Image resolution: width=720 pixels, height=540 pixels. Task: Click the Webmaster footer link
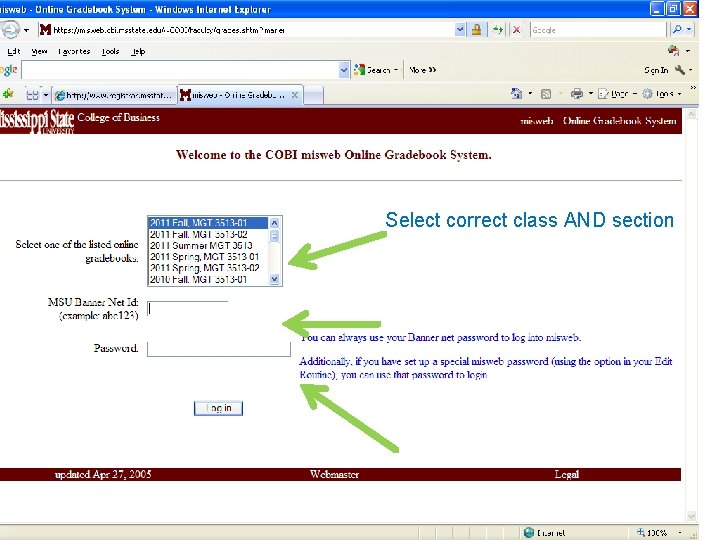(334, 474)
